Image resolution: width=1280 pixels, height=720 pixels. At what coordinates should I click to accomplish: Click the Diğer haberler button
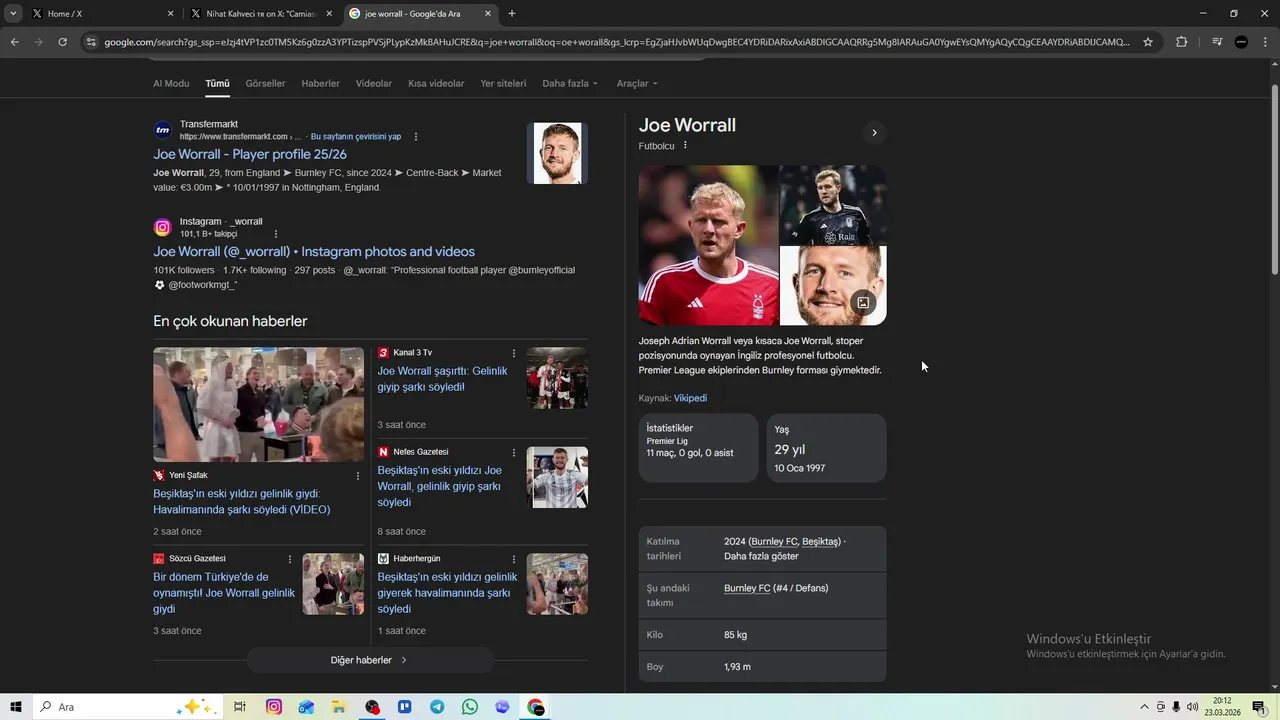[x=370, y=660]
